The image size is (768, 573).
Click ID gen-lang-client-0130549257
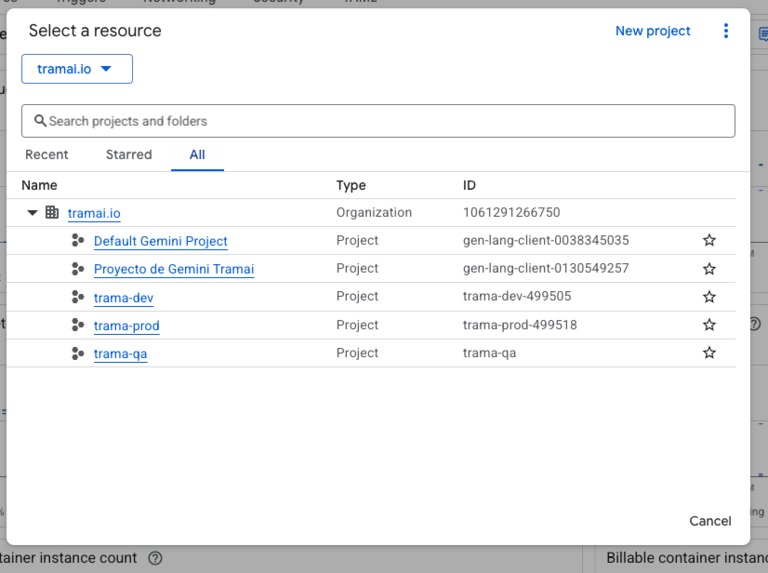point(546,268)
